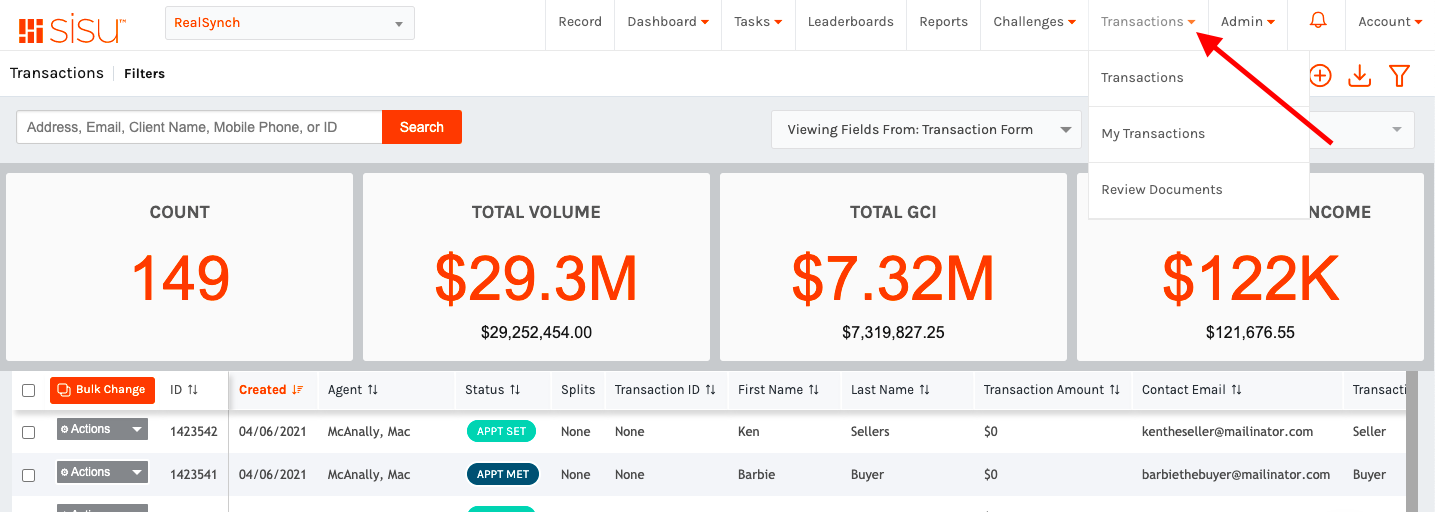Click the $121,676.55 income value

click(1250, 332)
